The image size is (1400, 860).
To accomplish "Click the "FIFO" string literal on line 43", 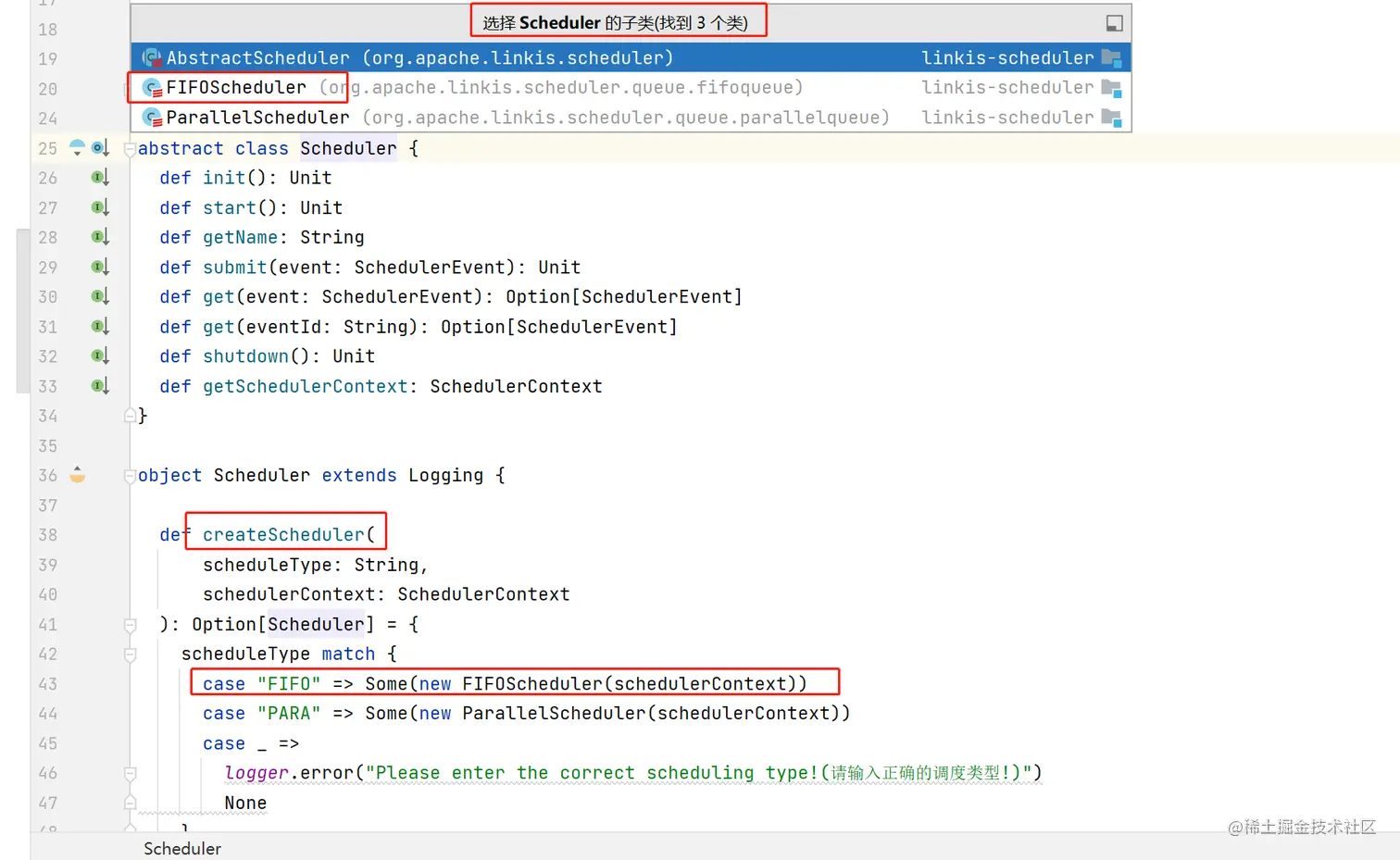I will point(289,683).
